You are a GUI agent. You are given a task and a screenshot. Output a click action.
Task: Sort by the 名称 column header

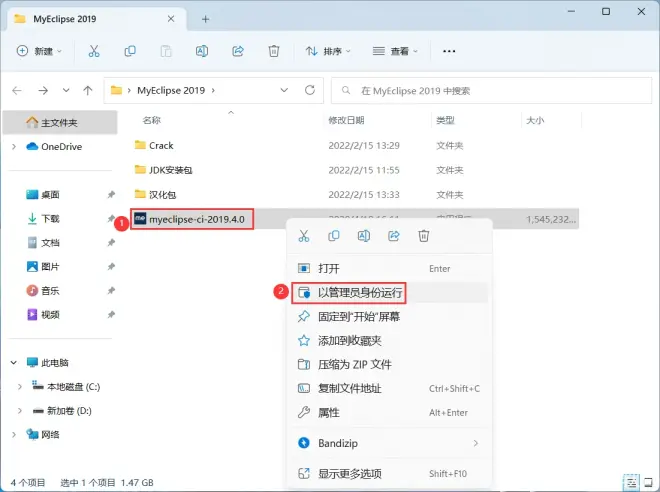coord(152,120)
